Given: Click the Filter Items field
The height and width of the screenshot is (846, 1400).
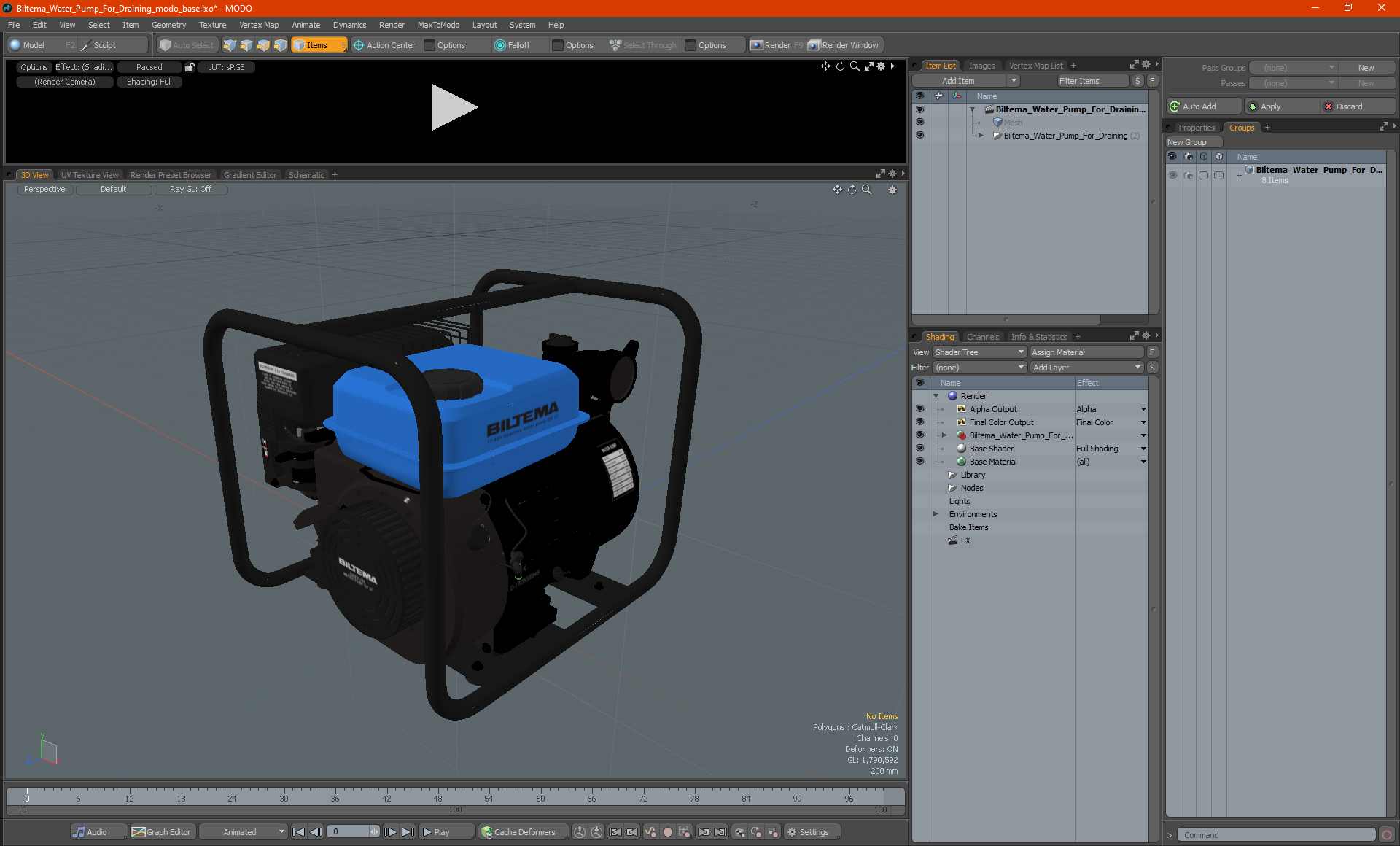Looking at the screenshot, I should 1093,81.
